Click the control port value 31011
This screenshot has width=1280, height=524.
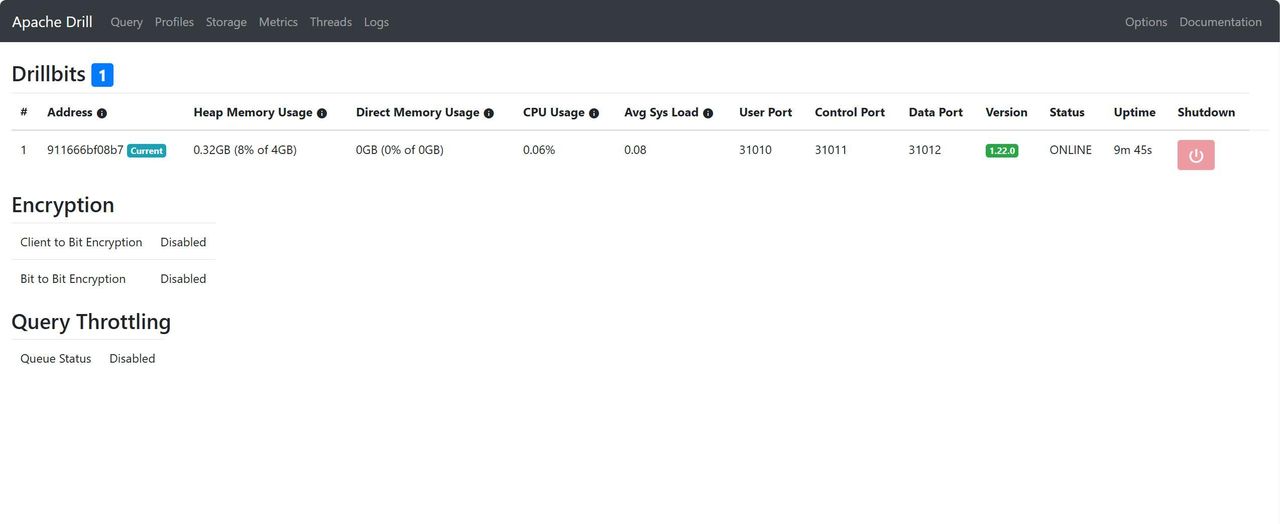tap(831, 150)
